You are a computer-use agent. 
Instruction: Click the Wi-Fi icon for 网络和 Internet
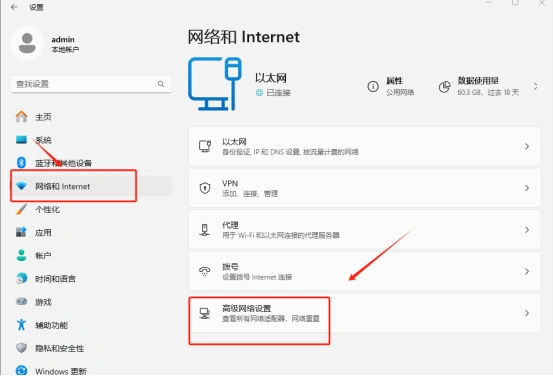tap(22, 186)
